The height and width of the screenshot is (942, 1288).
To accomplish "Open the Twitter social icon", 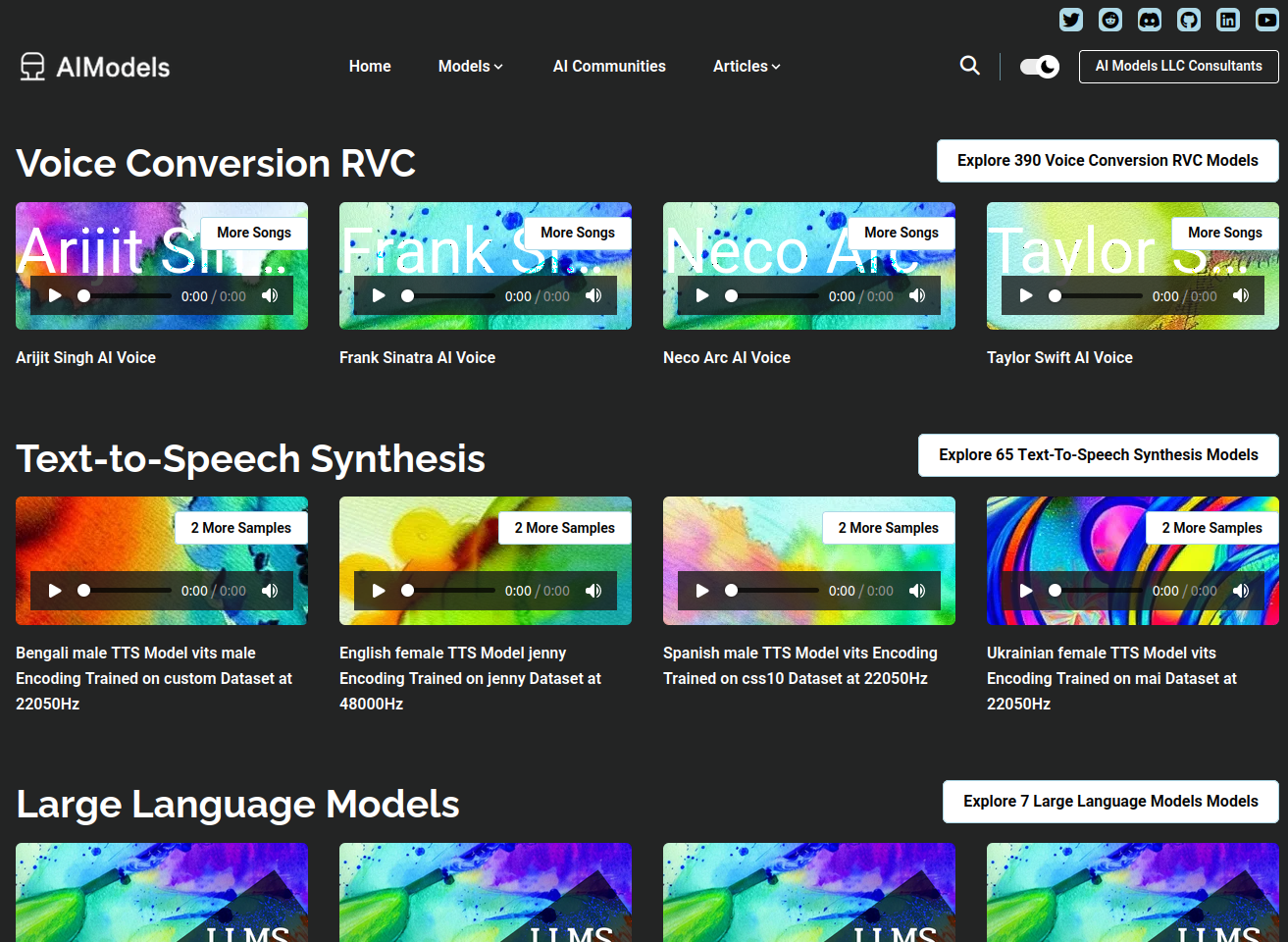I will click(x=1071, y=20).
